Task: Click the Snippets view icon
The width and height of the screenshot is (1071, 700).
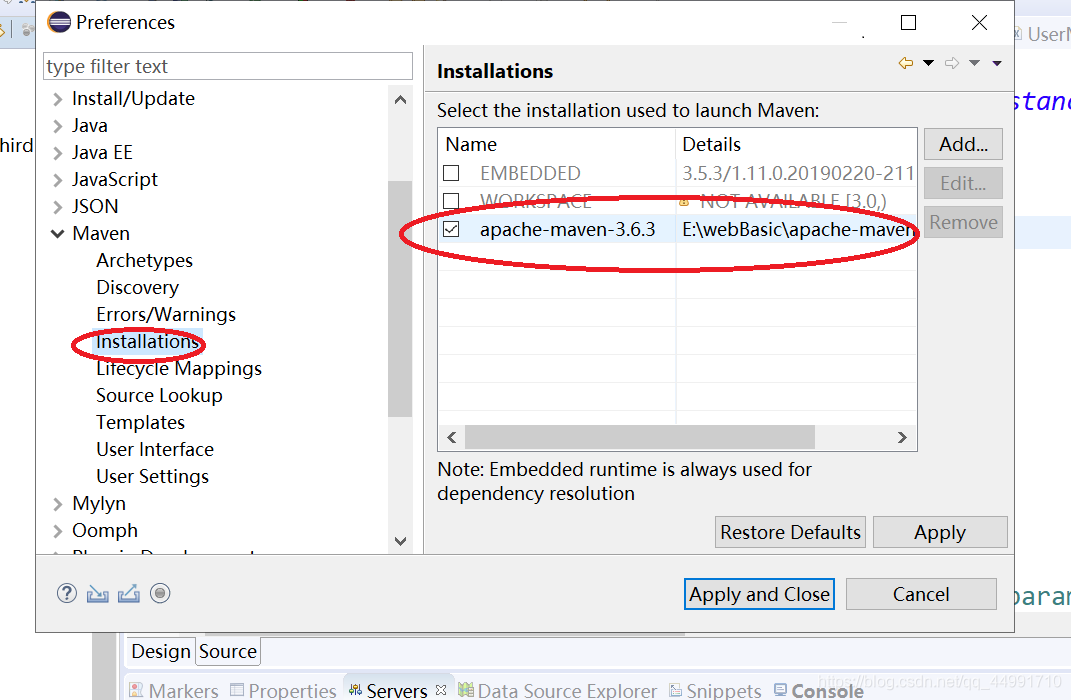Action: [x=676, y=690]
